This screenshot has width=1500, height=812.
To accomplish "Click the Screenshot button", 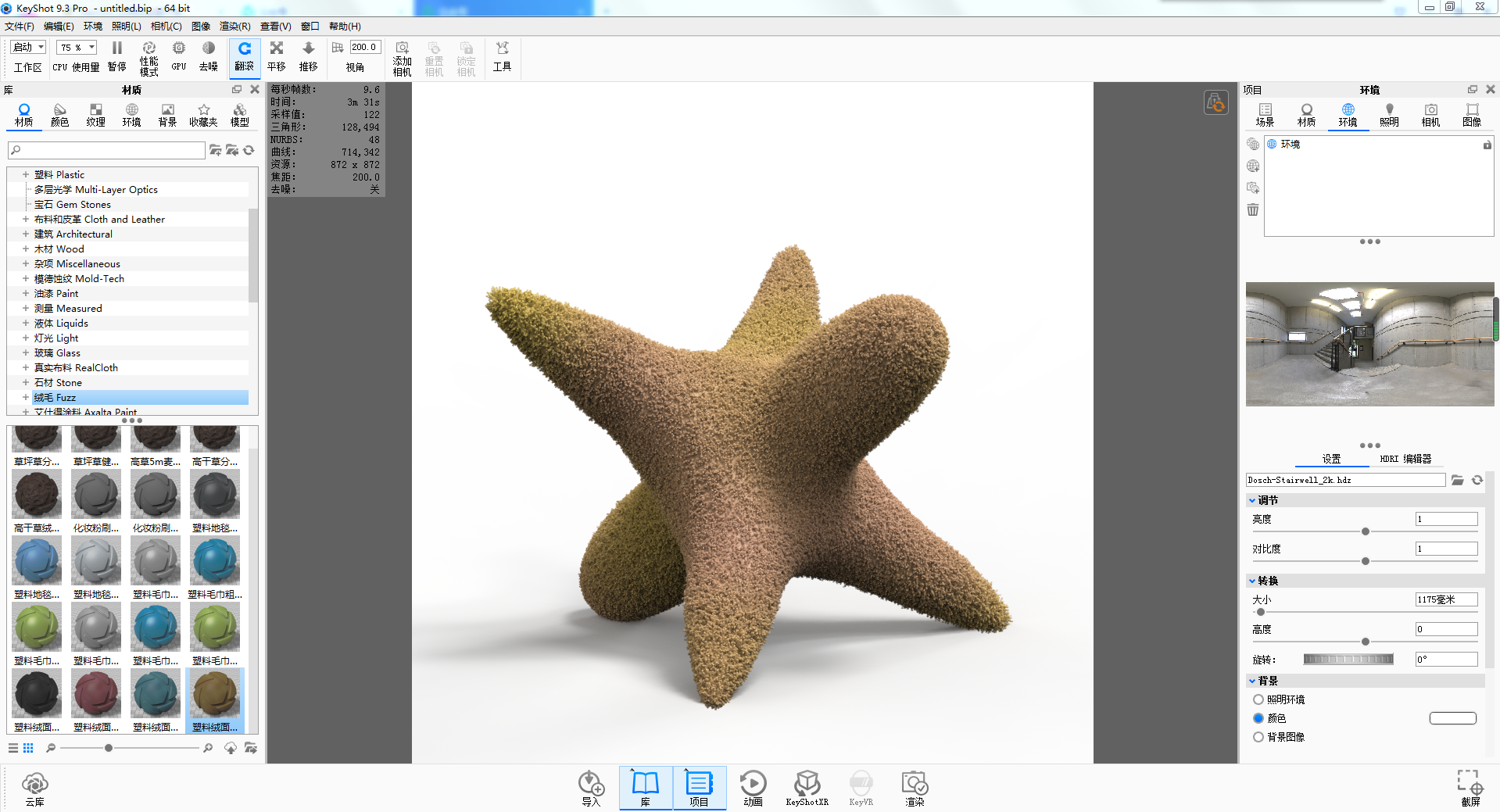I will tap(1470, 789).
